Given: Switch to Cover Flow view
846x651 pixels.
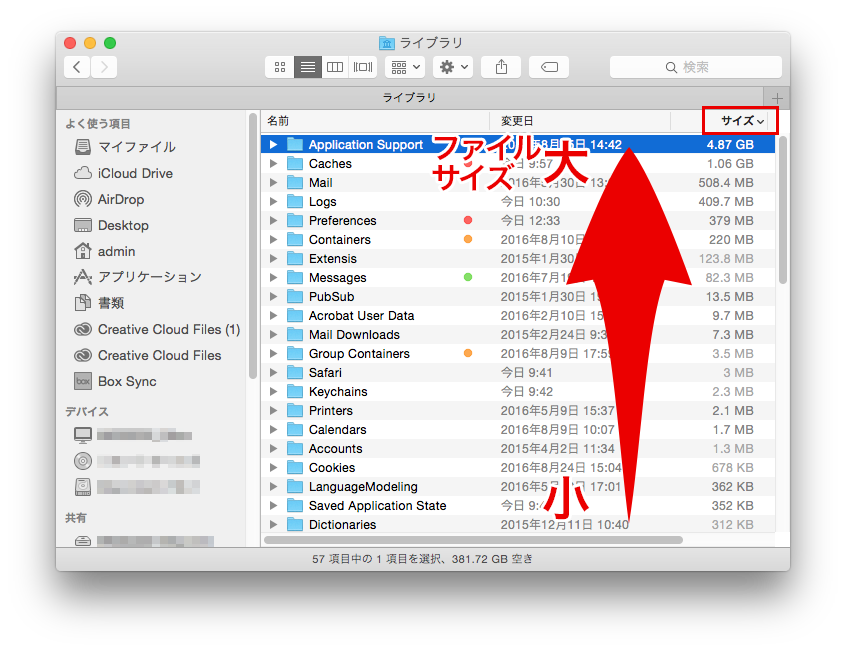Looking at the screenshot, I should click(363, 67).
